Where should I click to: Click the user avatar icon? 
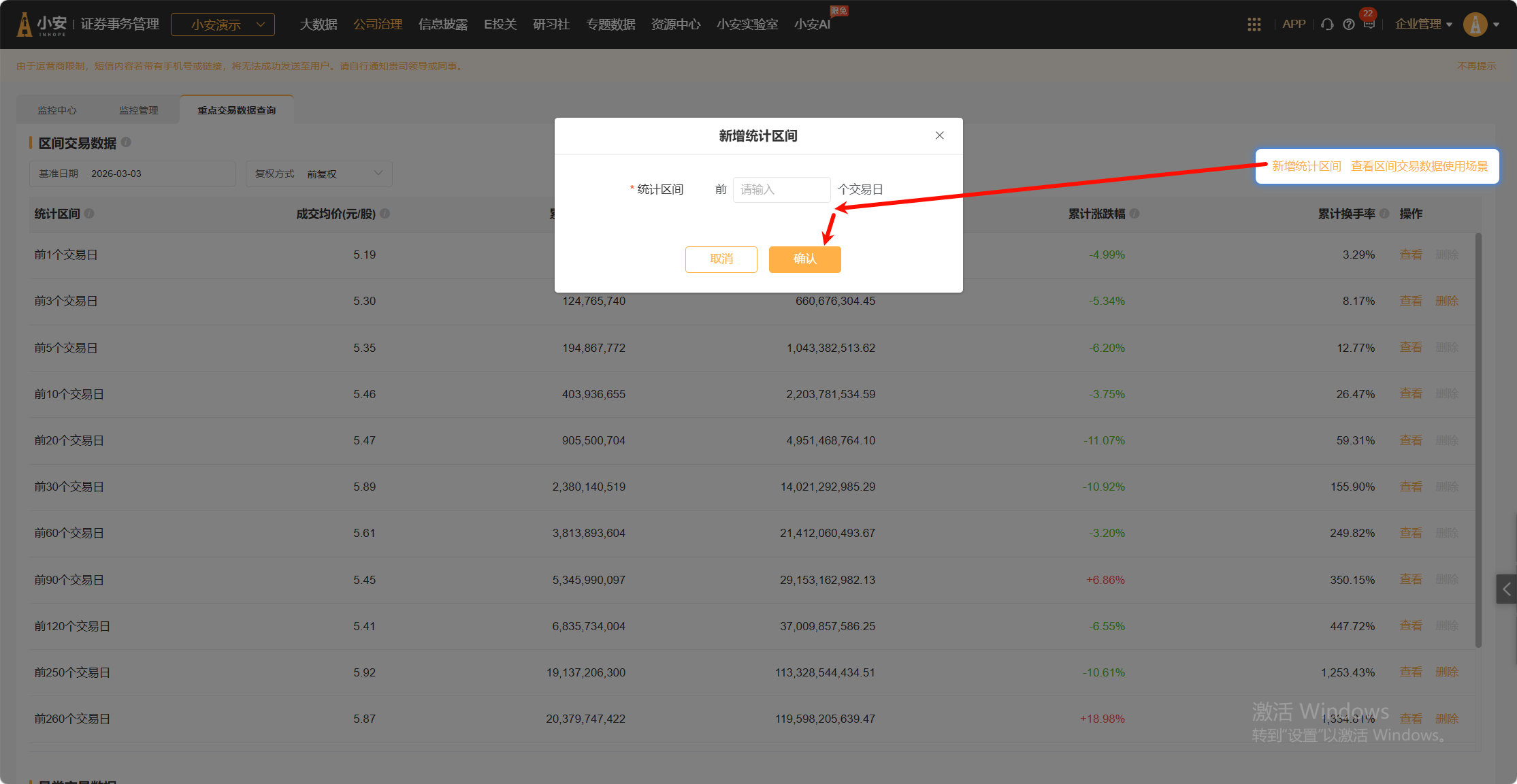[x=1475, y=24]
